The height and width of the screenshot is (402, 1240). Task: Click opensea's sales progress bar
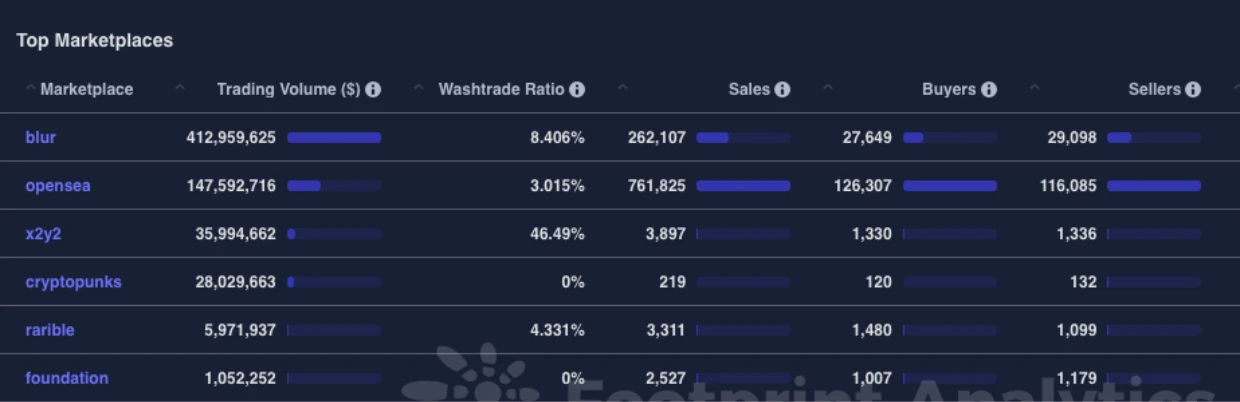click(743, 186)
